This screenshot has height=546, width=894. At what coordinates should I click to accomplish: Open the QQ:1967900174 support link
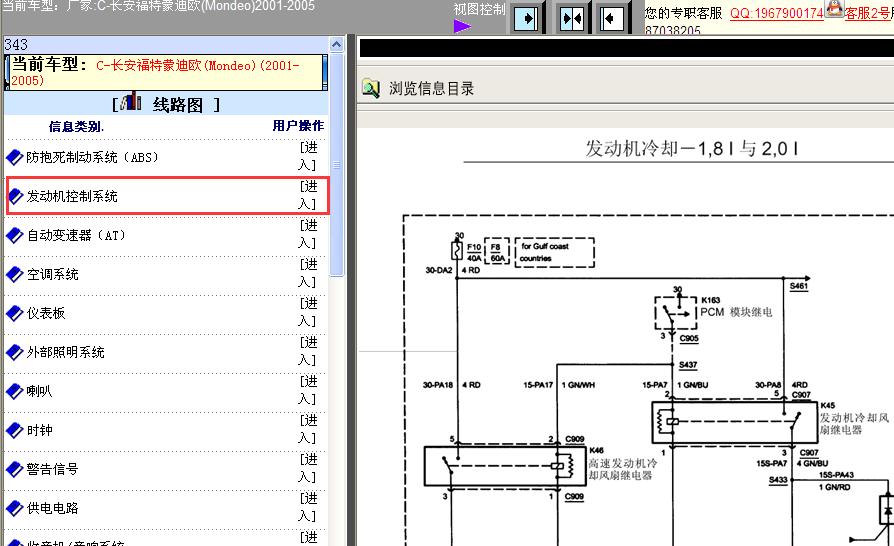tap(777, 13)
